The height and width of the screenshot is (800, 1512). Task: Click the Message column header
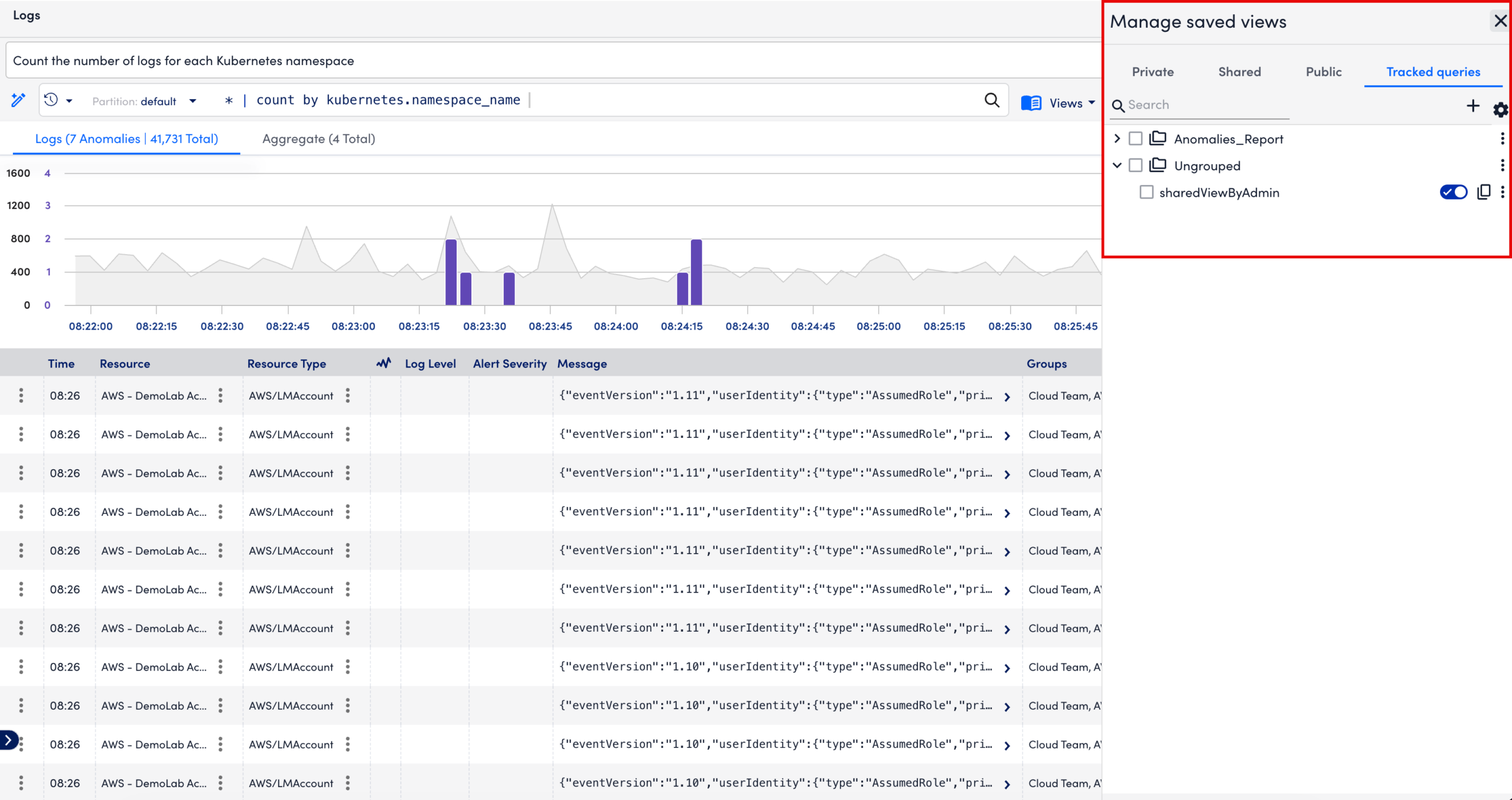pos(582,363)
